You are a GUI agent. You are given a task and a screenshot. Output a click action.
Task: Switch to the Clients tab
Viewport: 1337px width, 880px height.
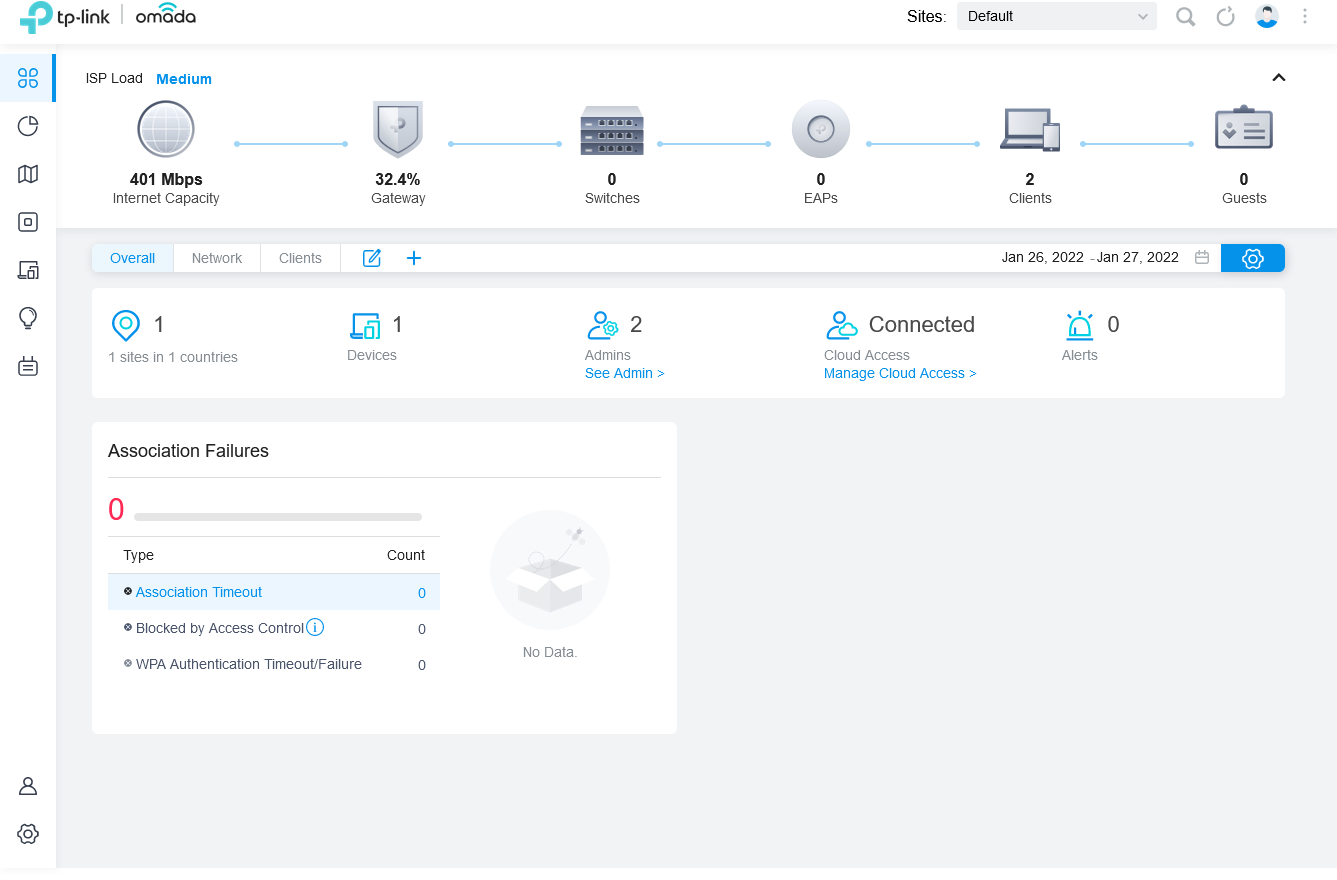(x=300, y=258)
